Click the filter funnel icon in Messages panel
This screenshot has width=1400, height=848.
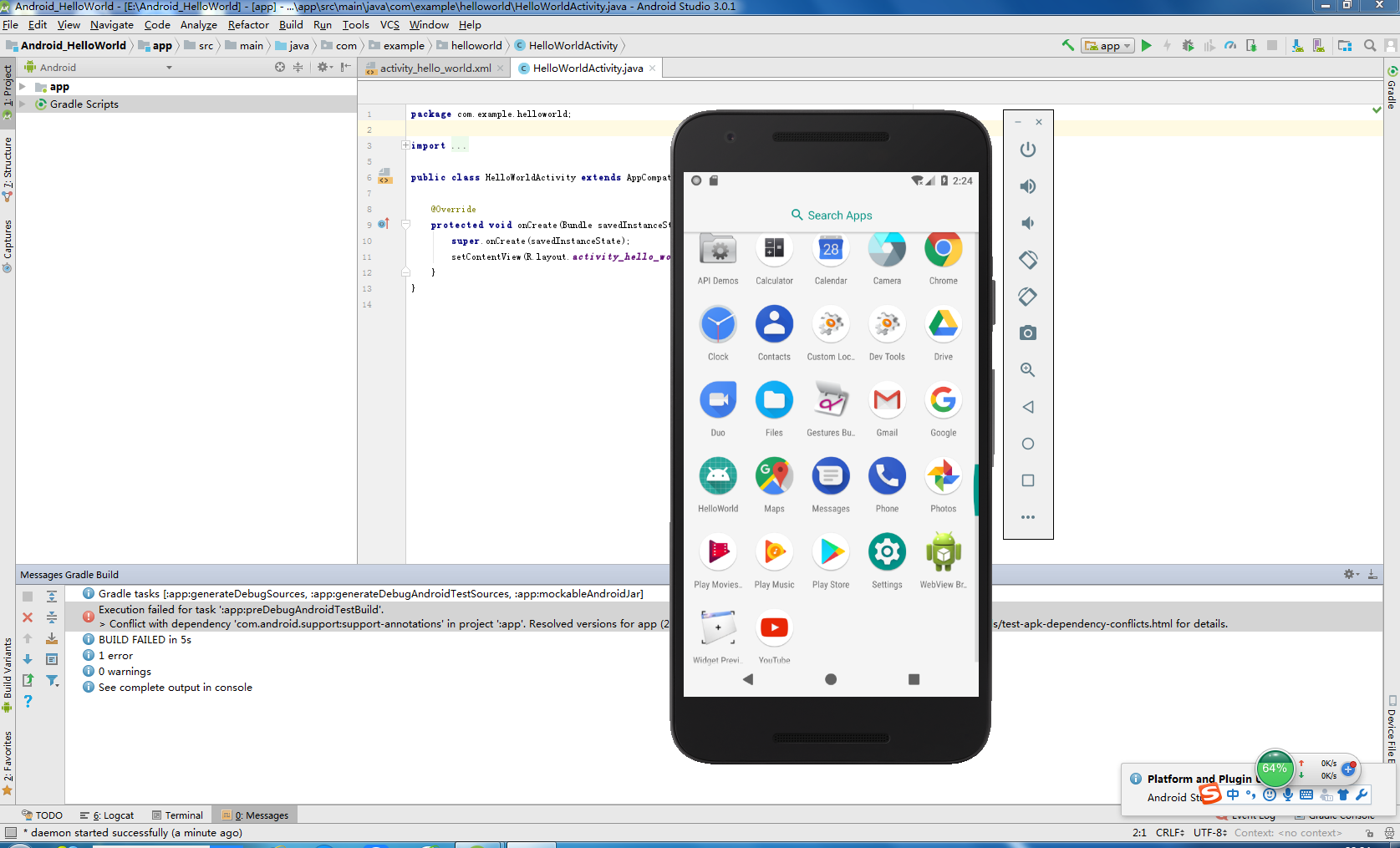tap(52, 681)
